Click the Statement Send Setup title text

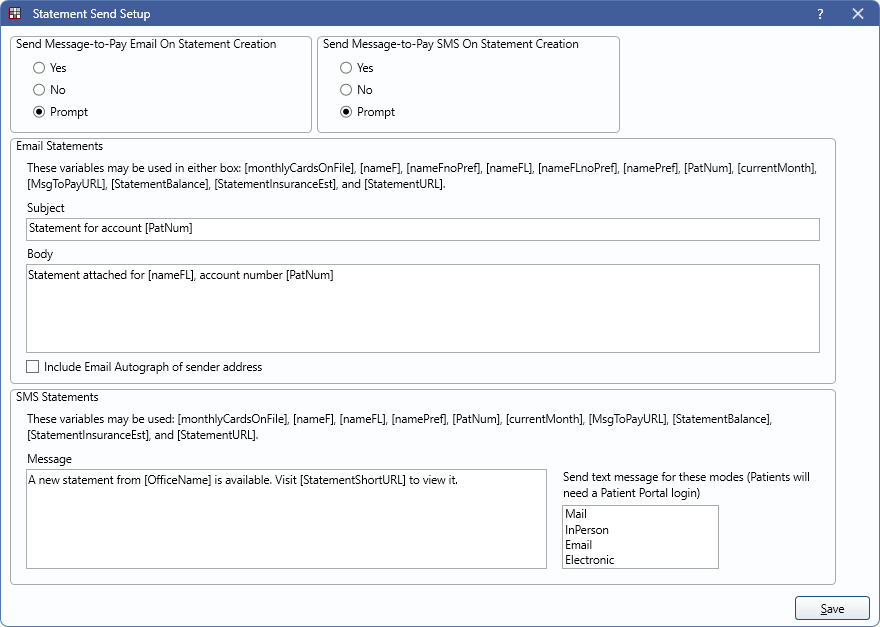[92, 14]
